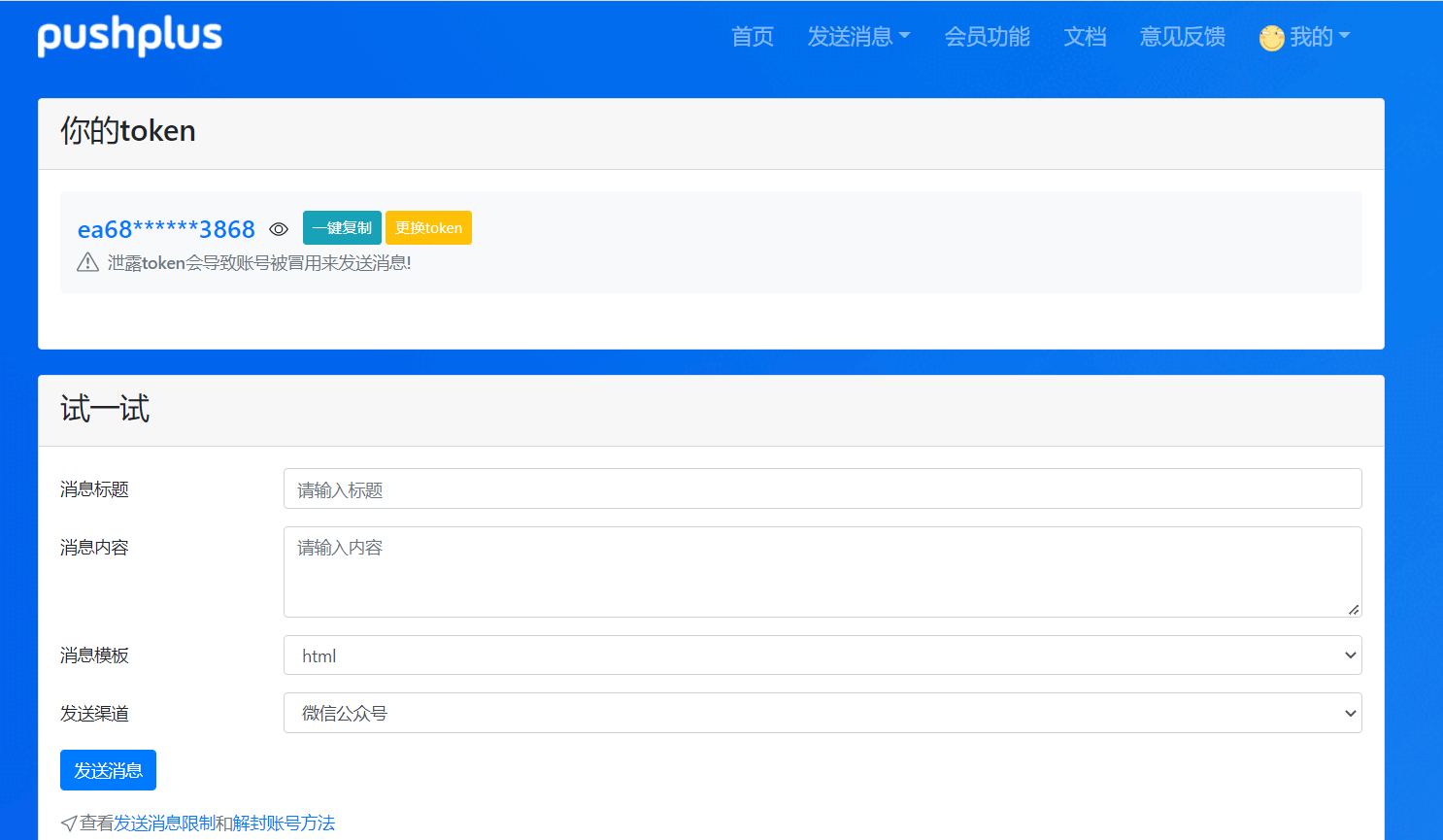The image size is (1443, 840).
Task: Focus the 消息内容 text area
Action: point(822,572)
